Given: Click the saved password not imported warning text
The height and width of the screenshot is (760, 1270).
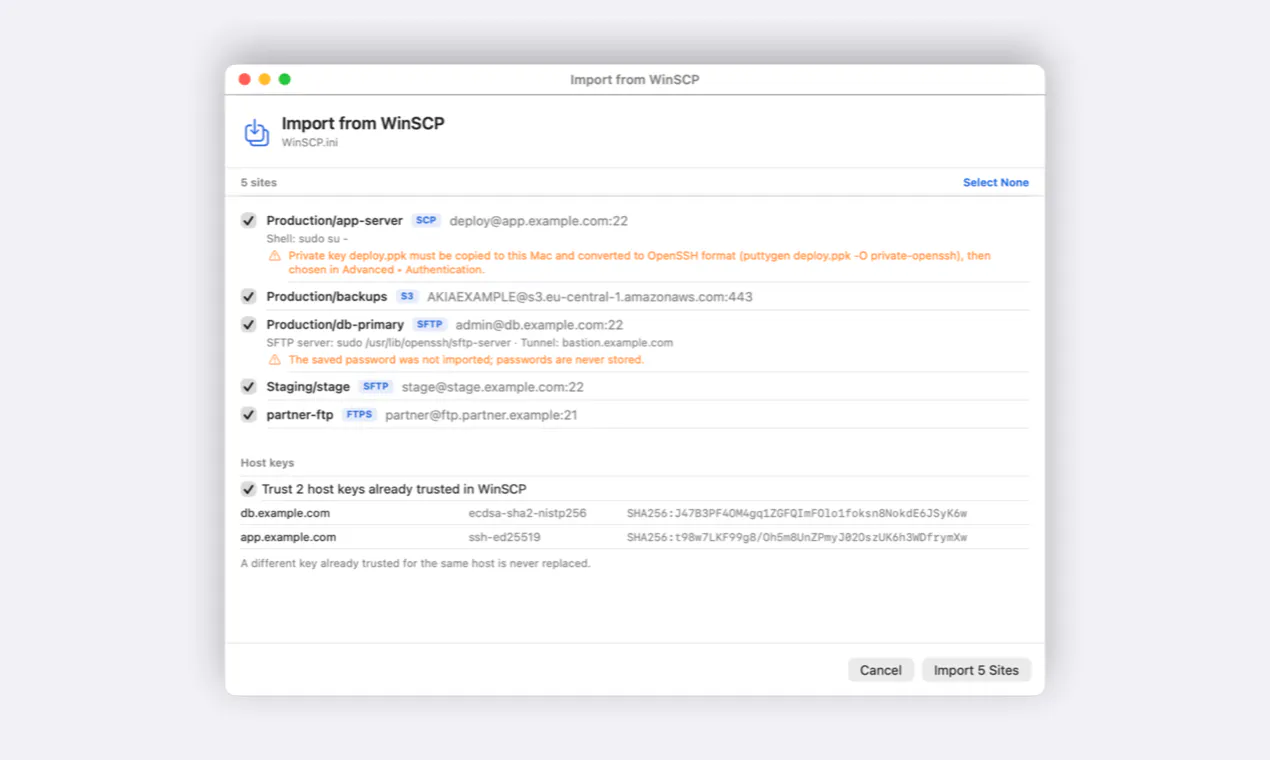Looking at the screenshot, I should [x=466, y=360].
